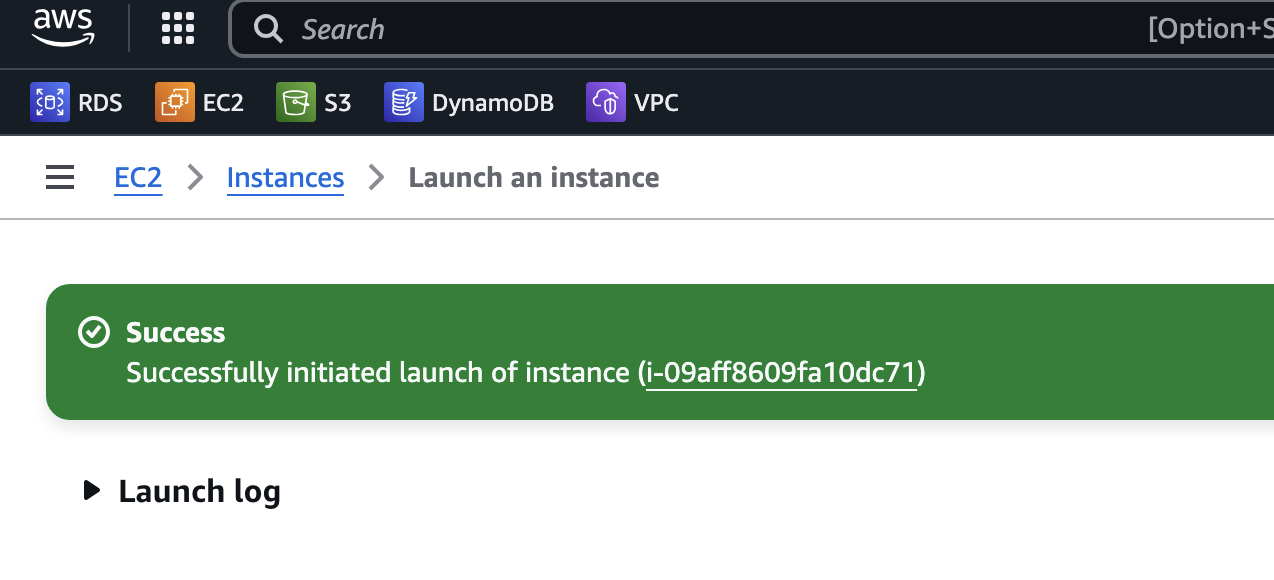
Task: Open the S3 shortcut label
Action: pyautogui.click(x=338, y=102)
